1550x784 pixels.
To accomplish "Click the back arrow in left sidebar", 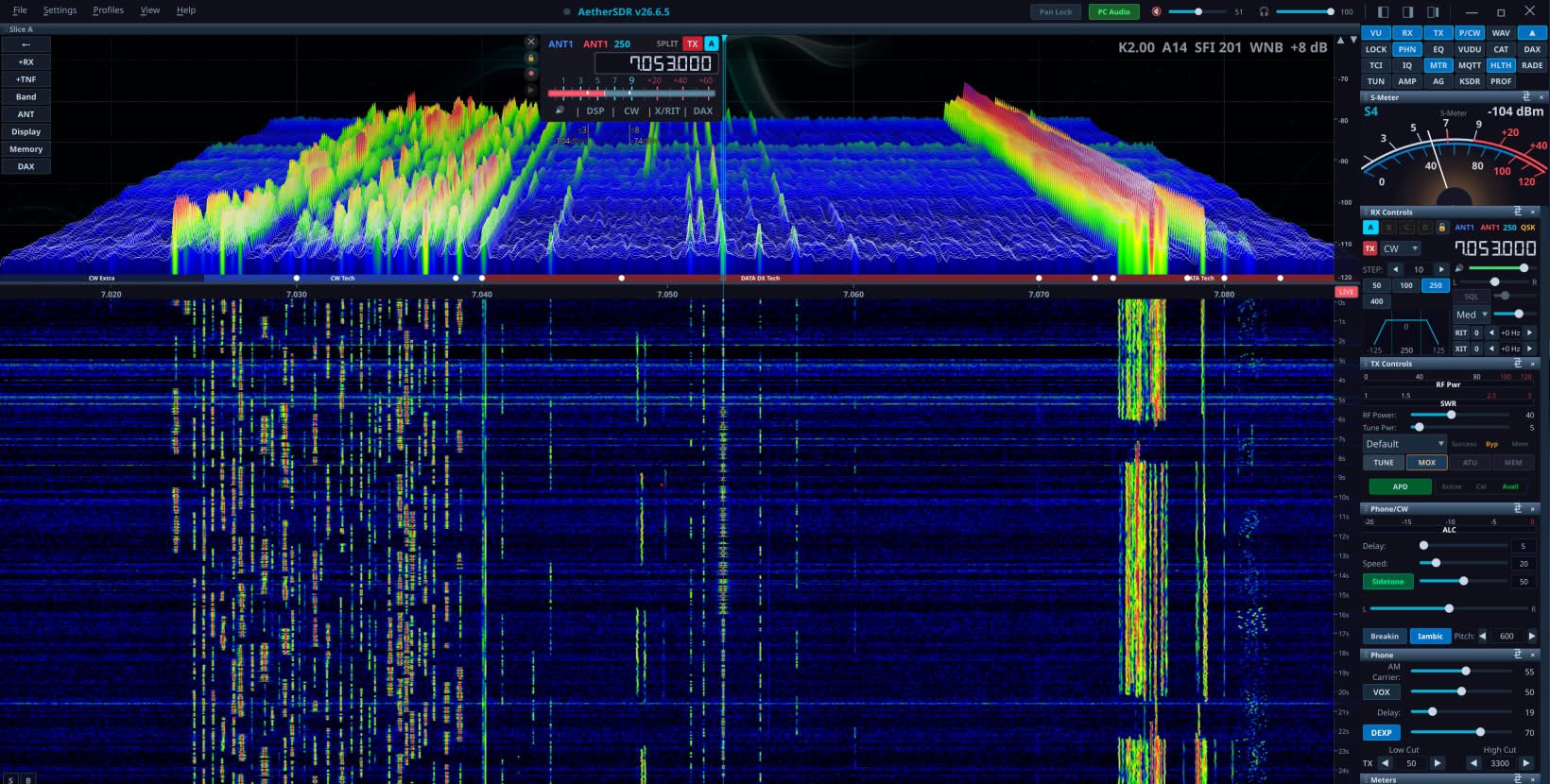I will (26, 44).
